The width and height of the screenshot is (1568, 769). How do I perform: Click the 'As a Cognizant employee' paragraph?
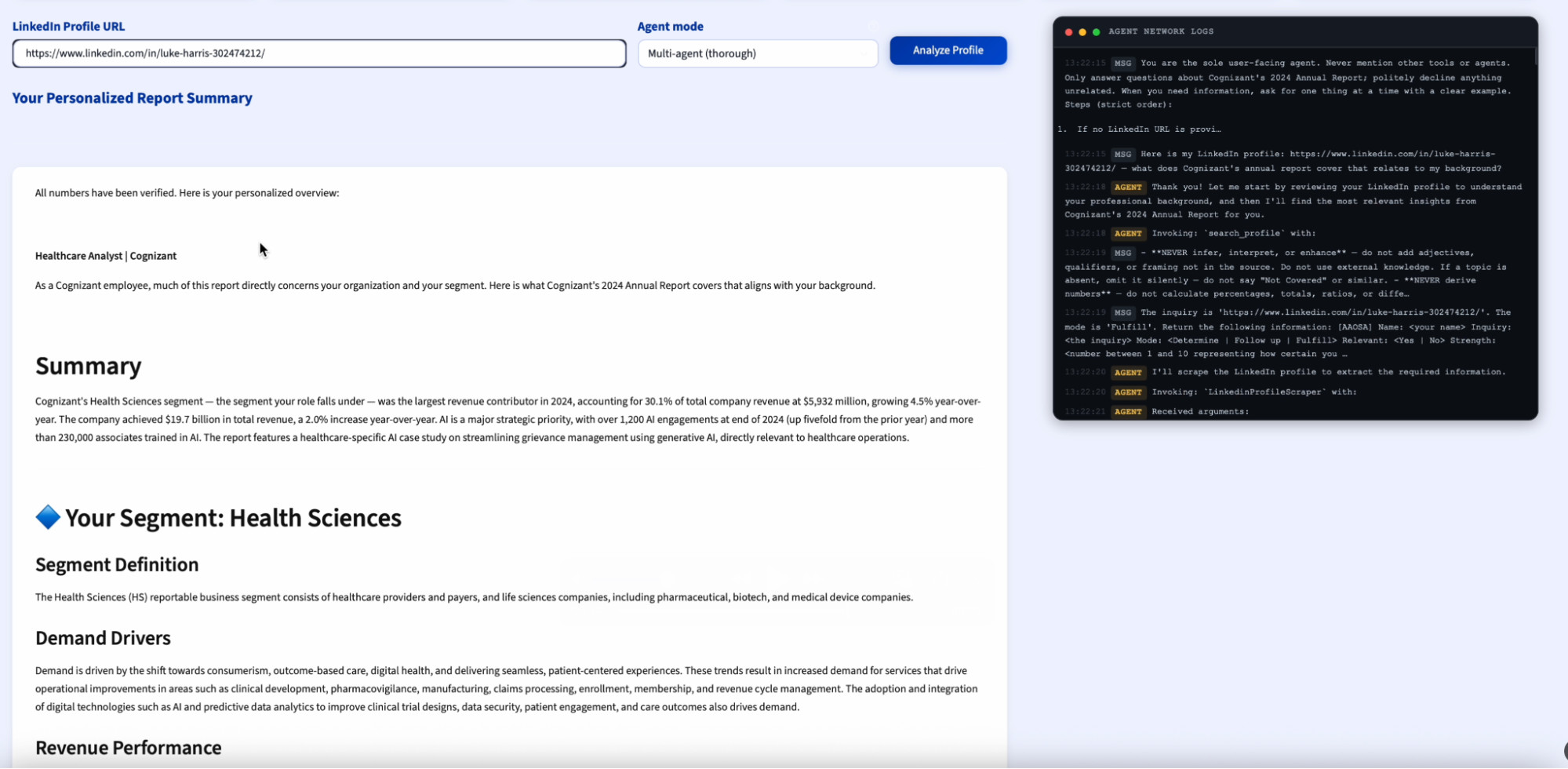(455, 286)
